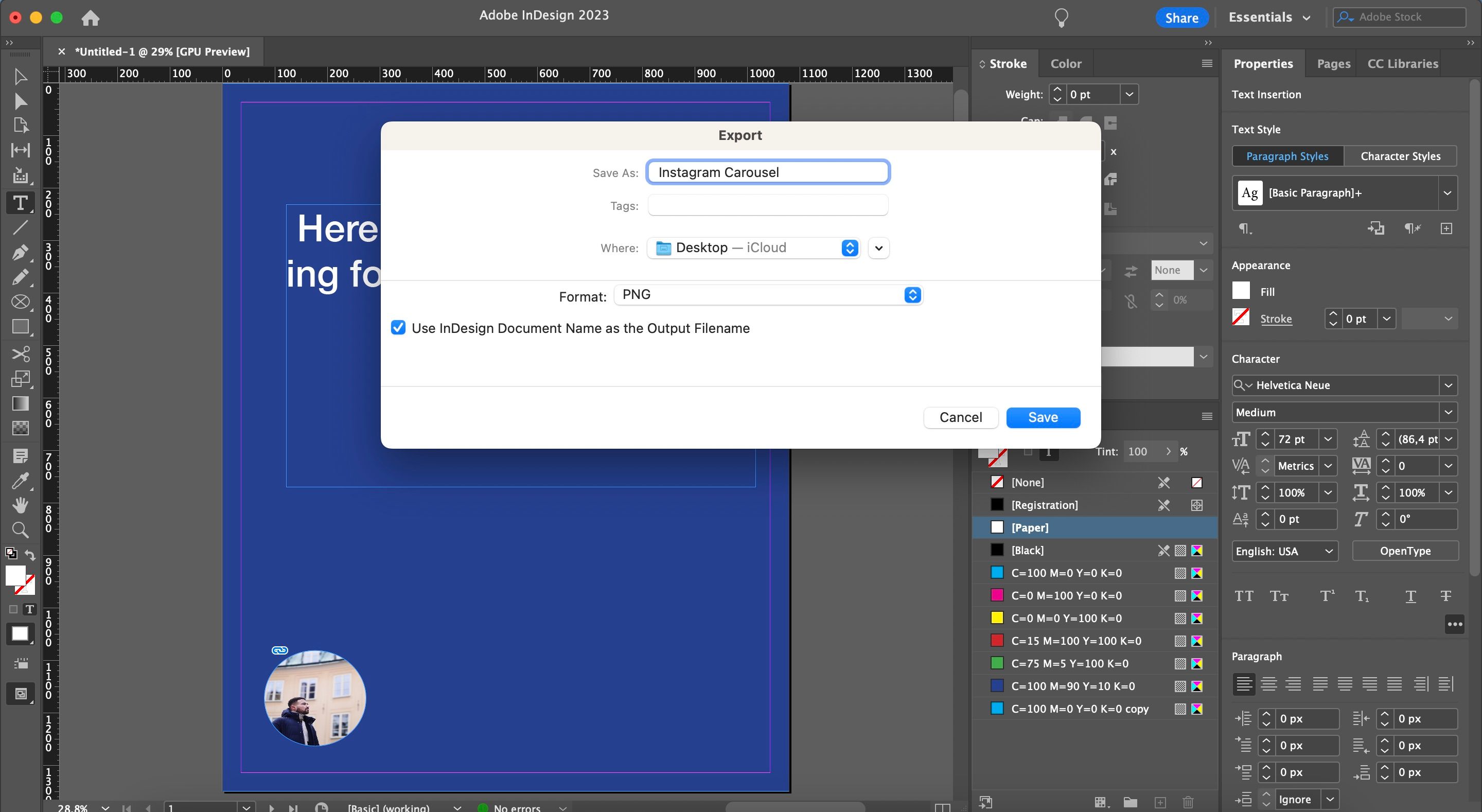This screenshot has height=812, width=1482.
Task: Click the Save As filename field
Action: 767,171
